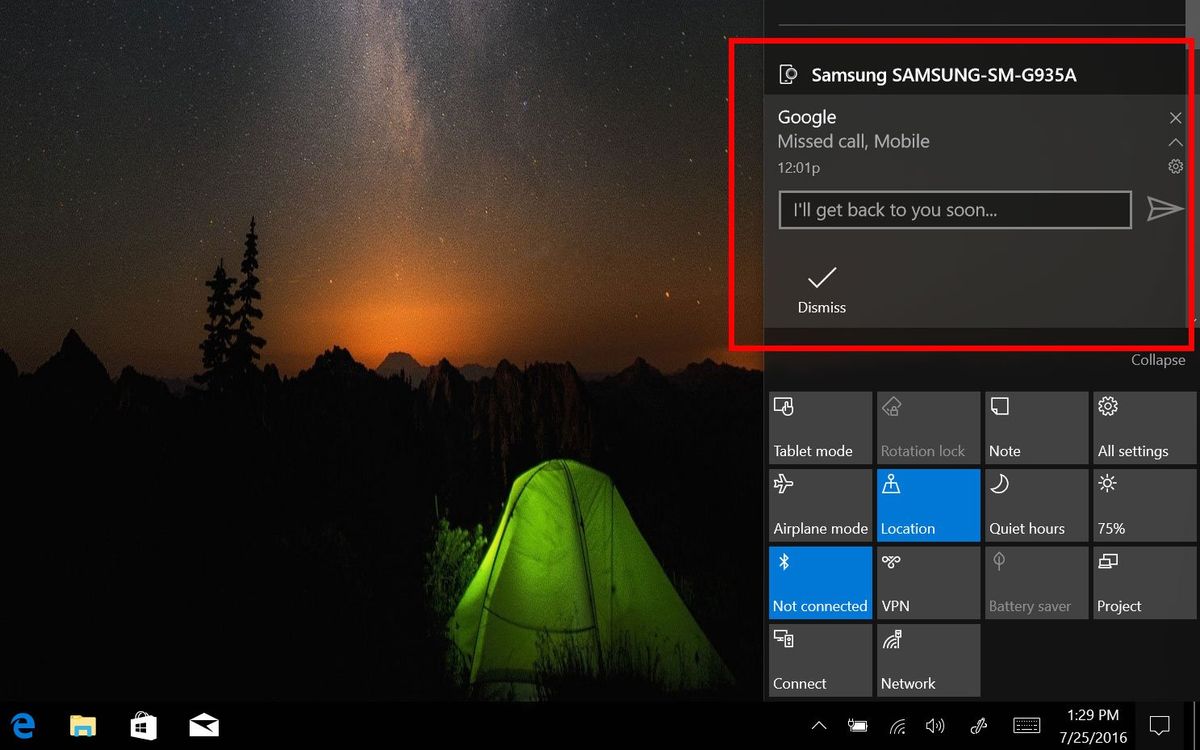Open the VPN quick action
This screenshot has width=1200, height=750.
(928, 582)
